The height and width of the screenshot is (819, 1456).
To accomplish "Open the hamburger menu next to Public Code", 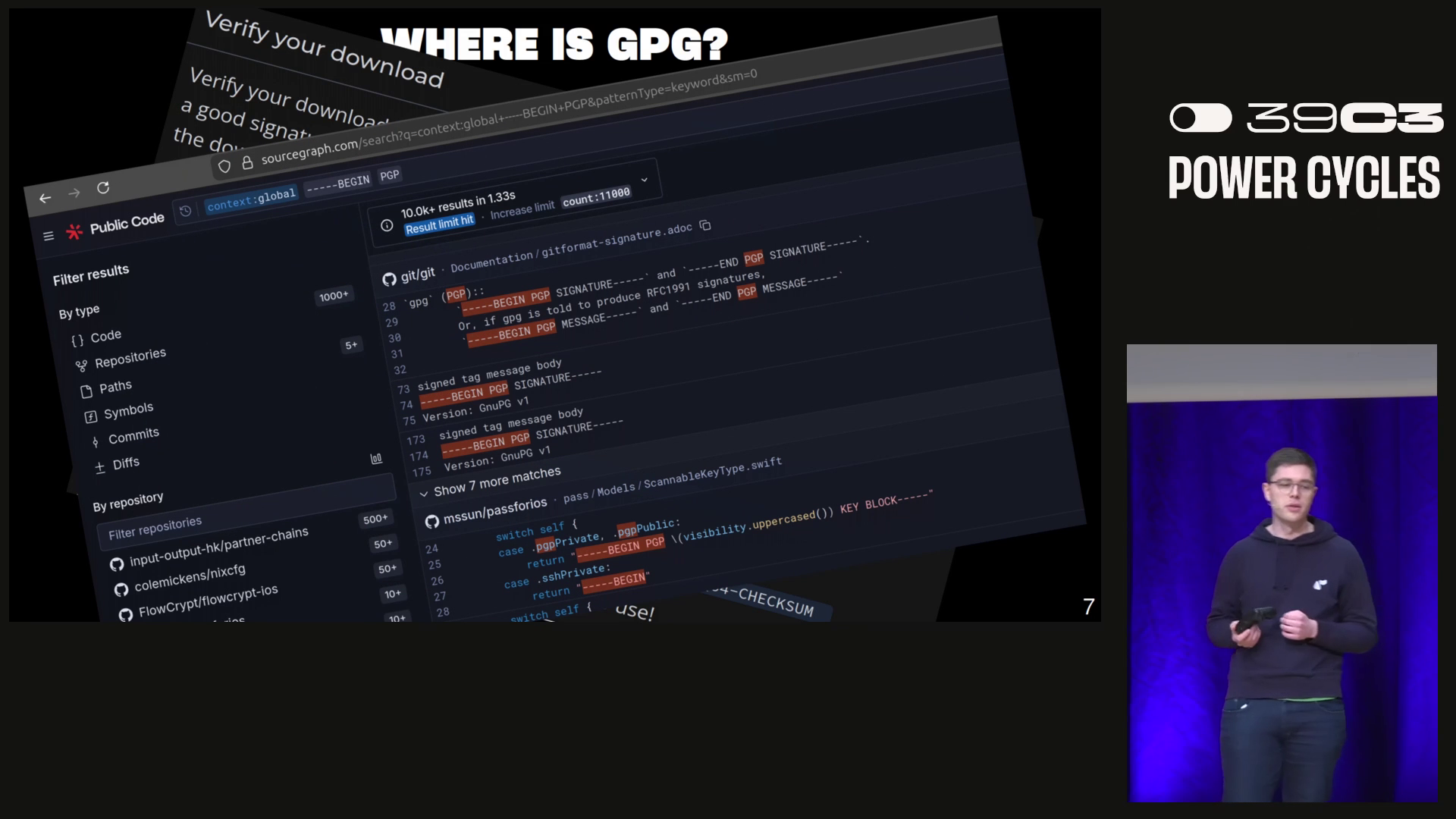I will coord(49,236).
